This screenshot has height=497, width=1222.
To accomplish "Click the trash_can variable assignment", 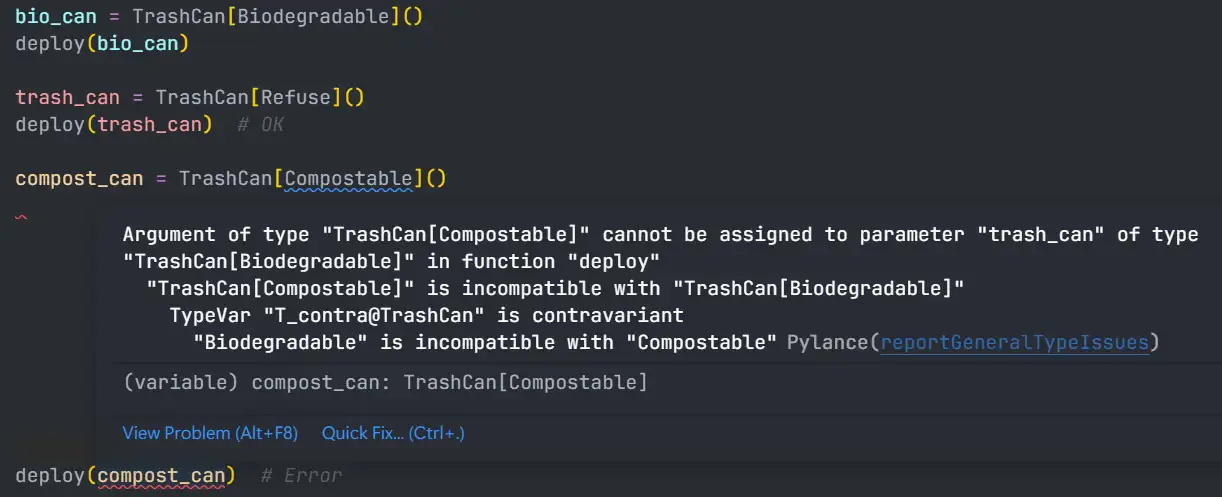I will 67,98.
